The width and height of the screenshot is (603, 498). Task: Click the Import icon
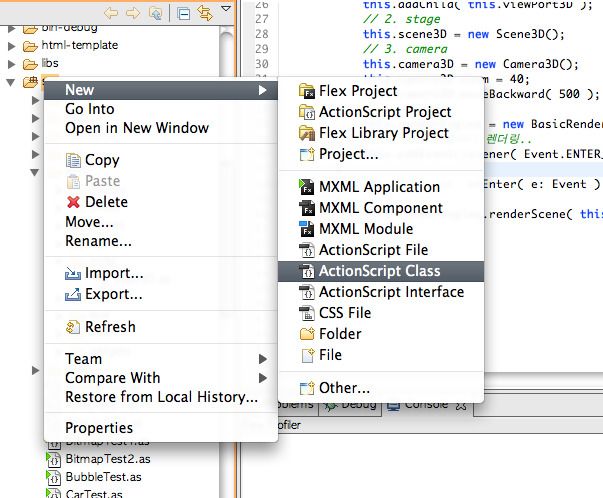pos(73,273)
